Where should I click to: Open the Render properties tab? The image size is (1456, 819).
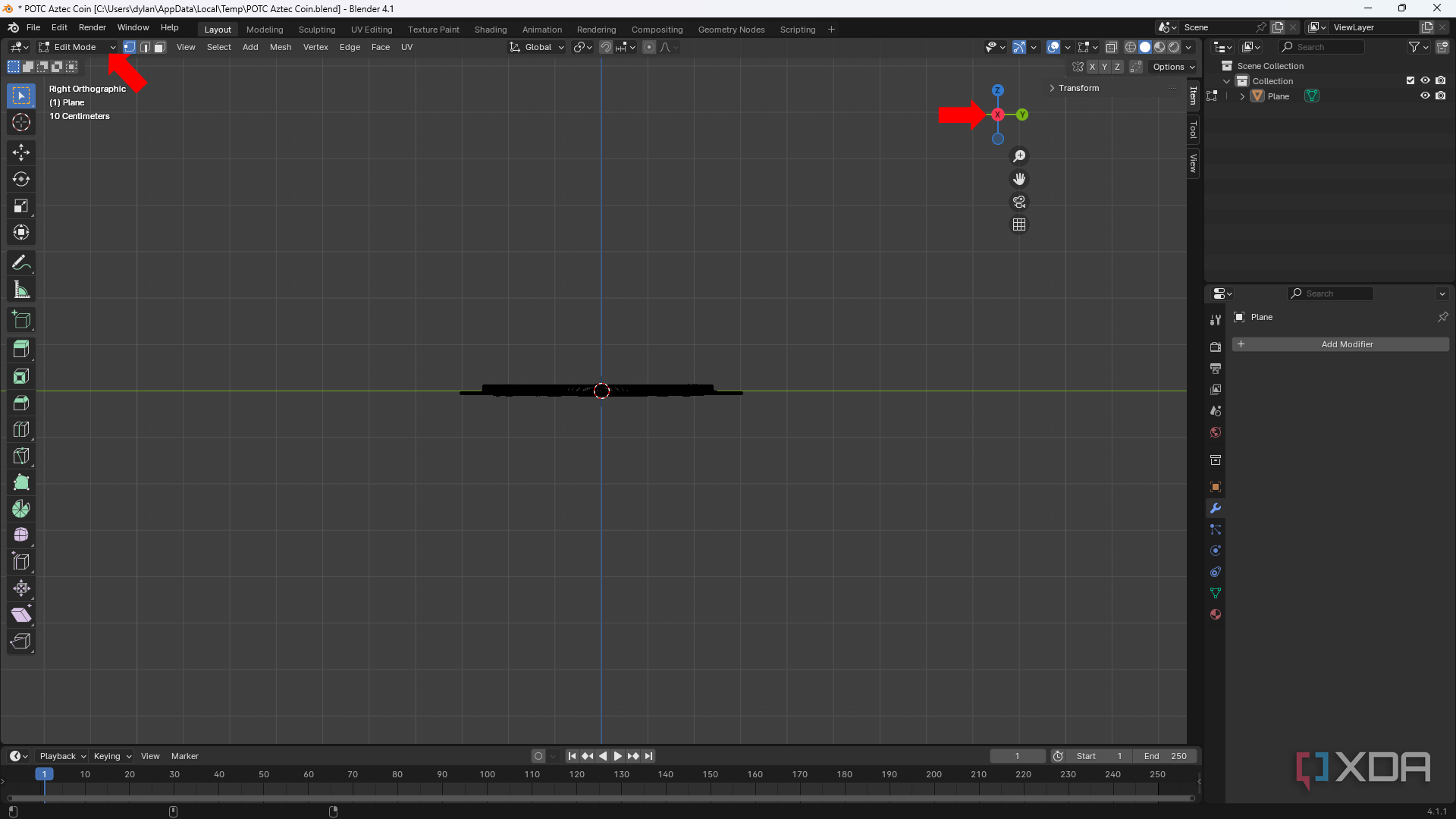(1216, 347)
